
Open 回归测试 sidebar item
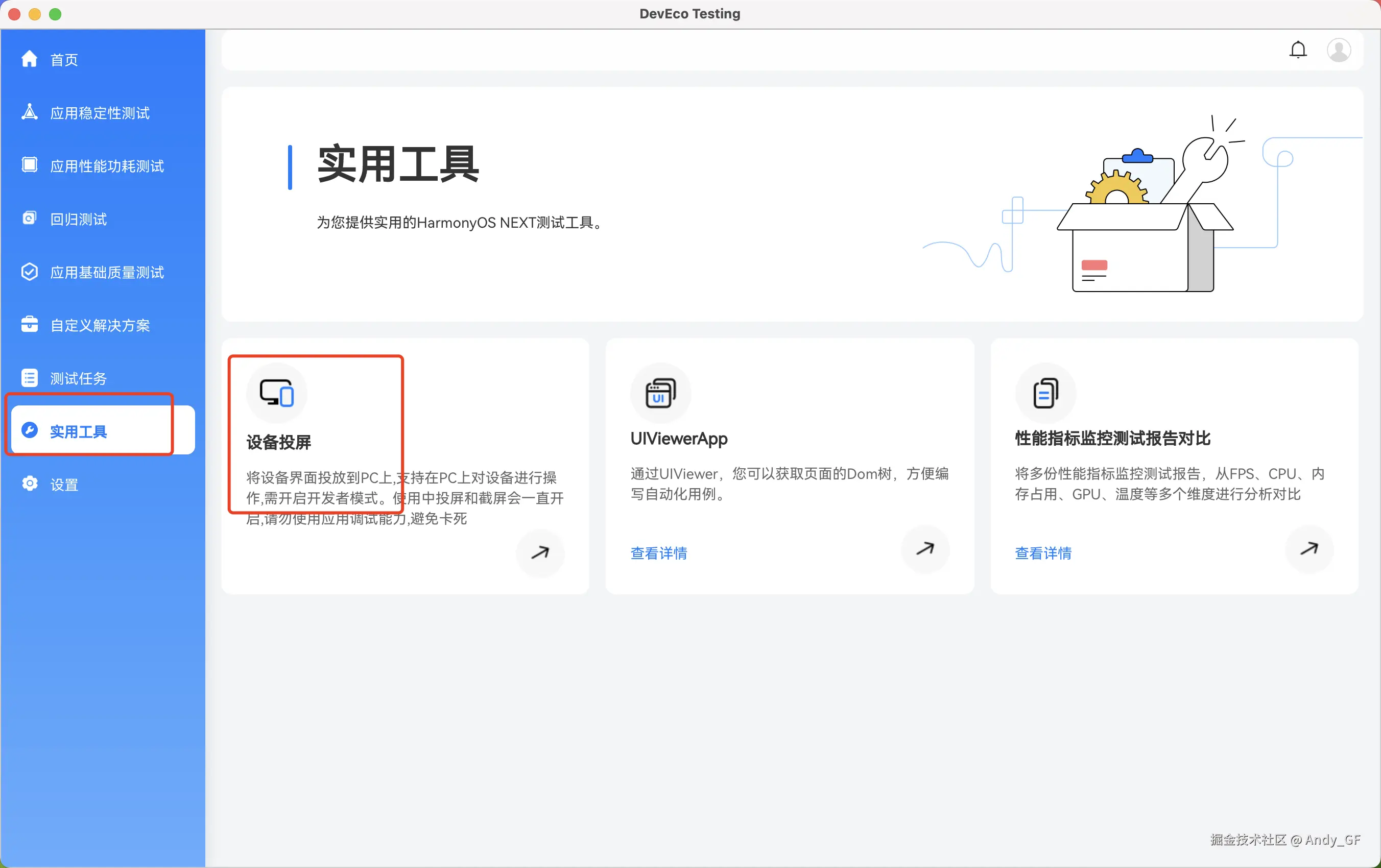tap(78, 219)
